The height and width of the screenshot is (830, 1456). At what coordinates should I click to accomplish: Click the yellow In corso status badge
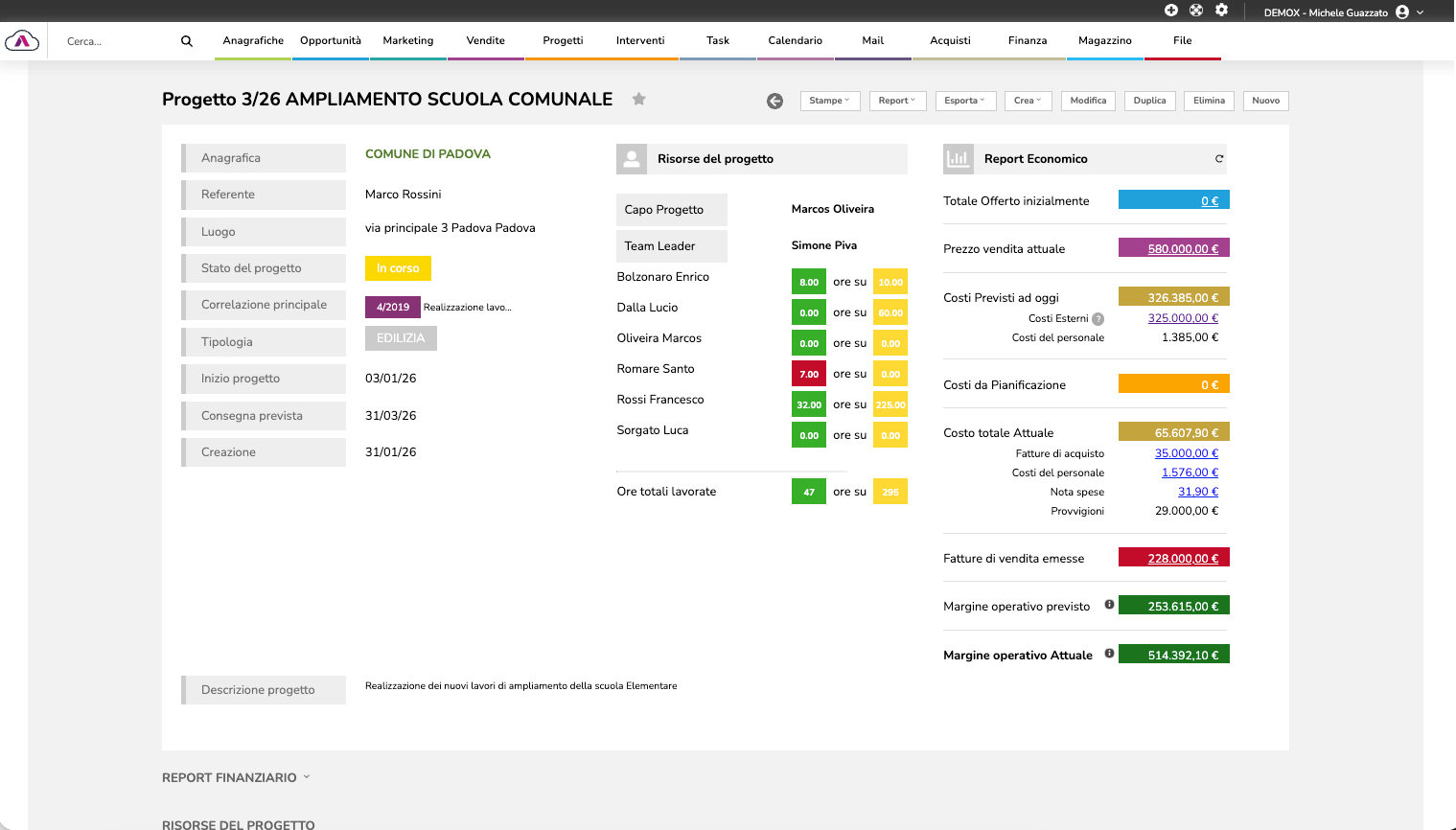[x=398, y=268]
